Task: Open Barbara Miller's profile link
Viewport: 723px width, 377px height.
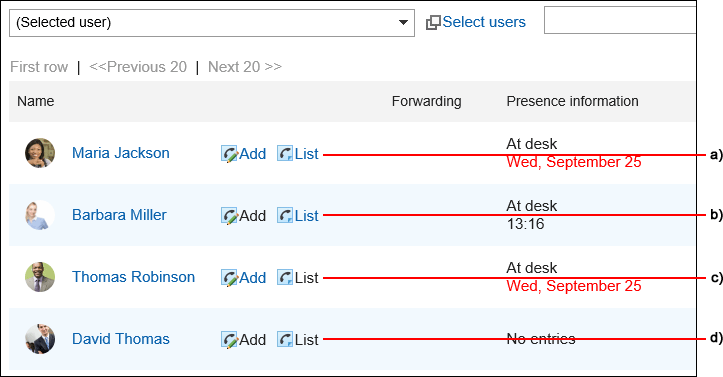Action: point(119,215)
